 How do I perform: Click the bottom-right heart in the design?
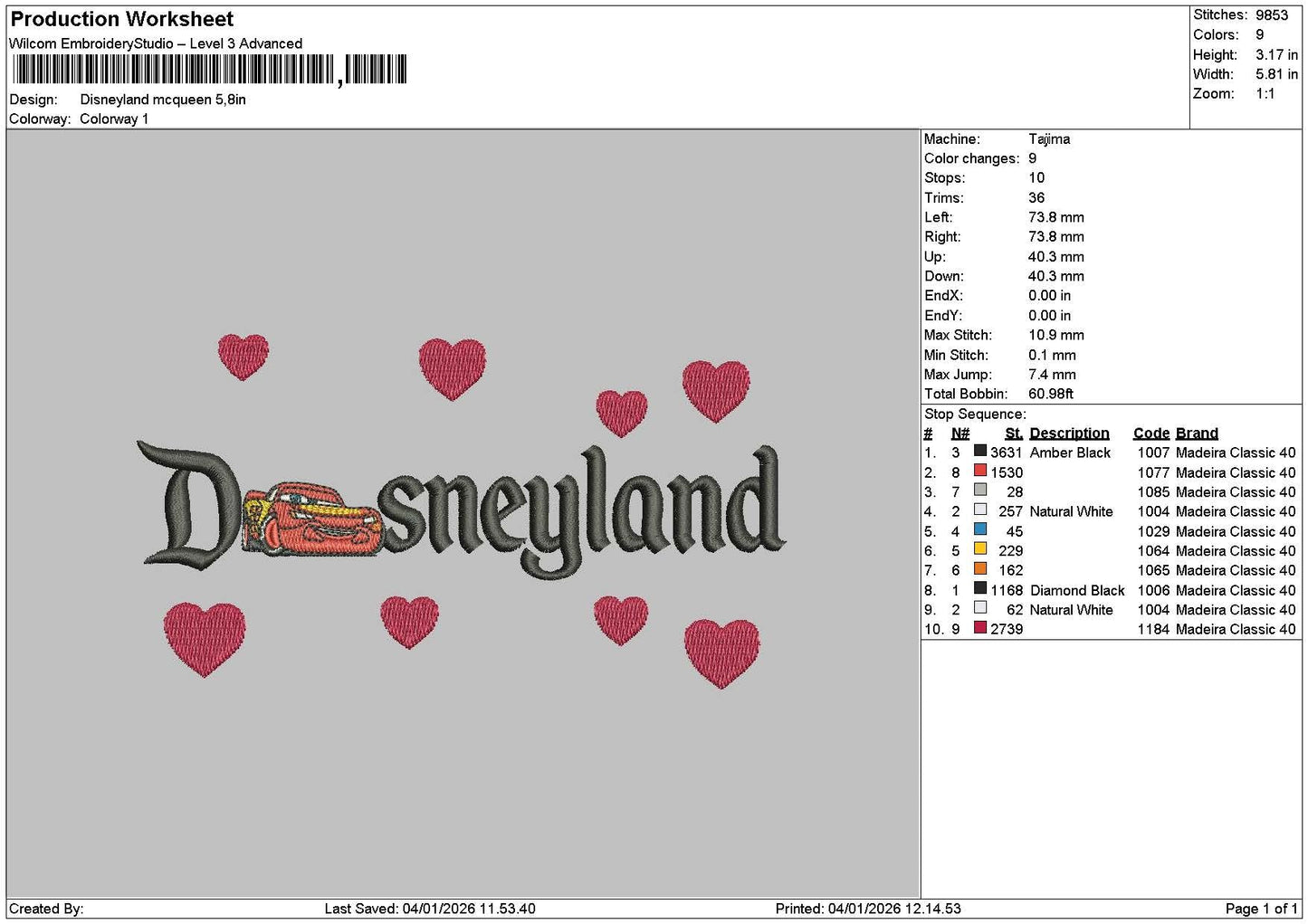point(721,653)
